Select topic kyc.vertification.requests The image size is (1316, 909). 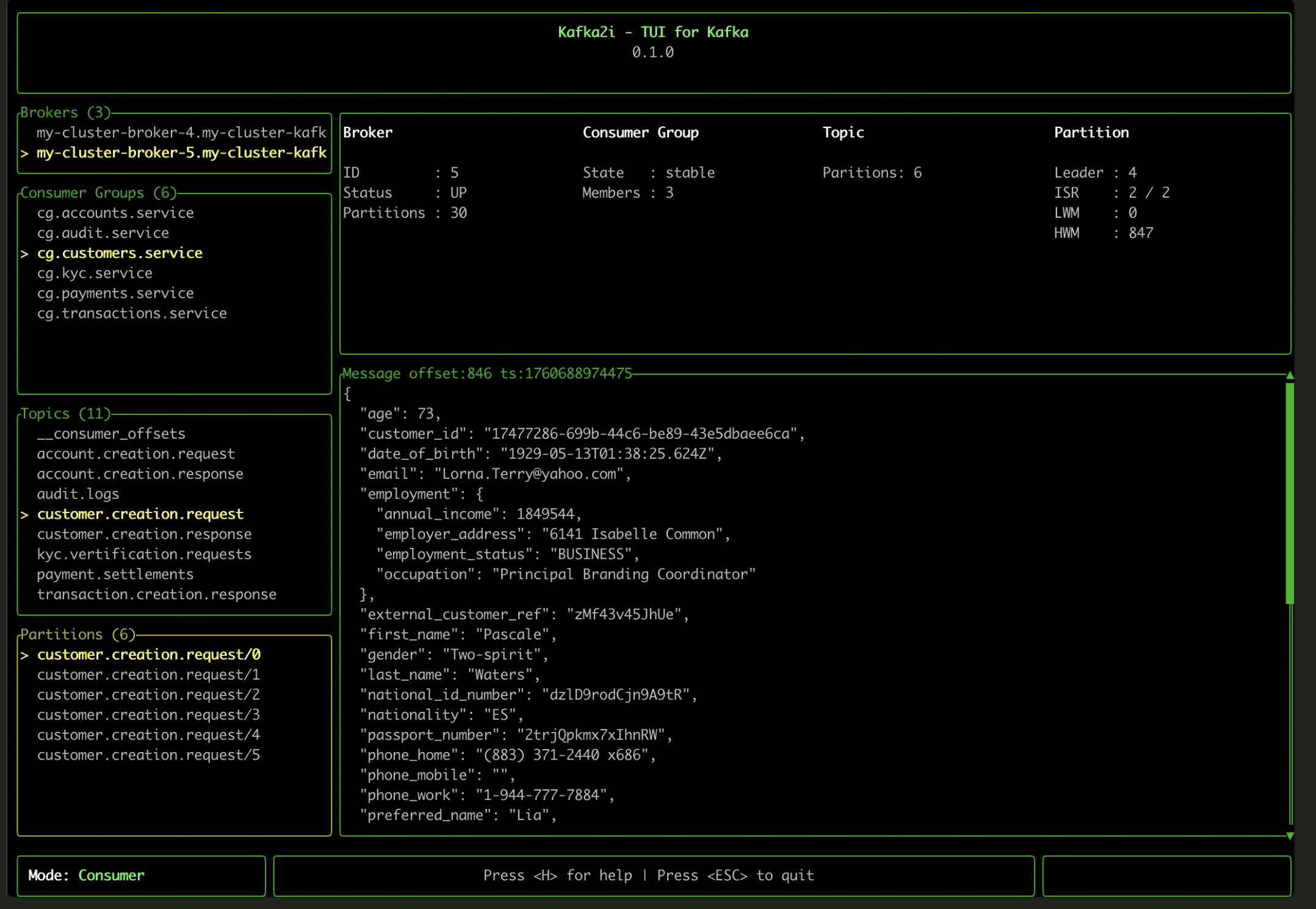pyautogui.click(x=144, y=555)
